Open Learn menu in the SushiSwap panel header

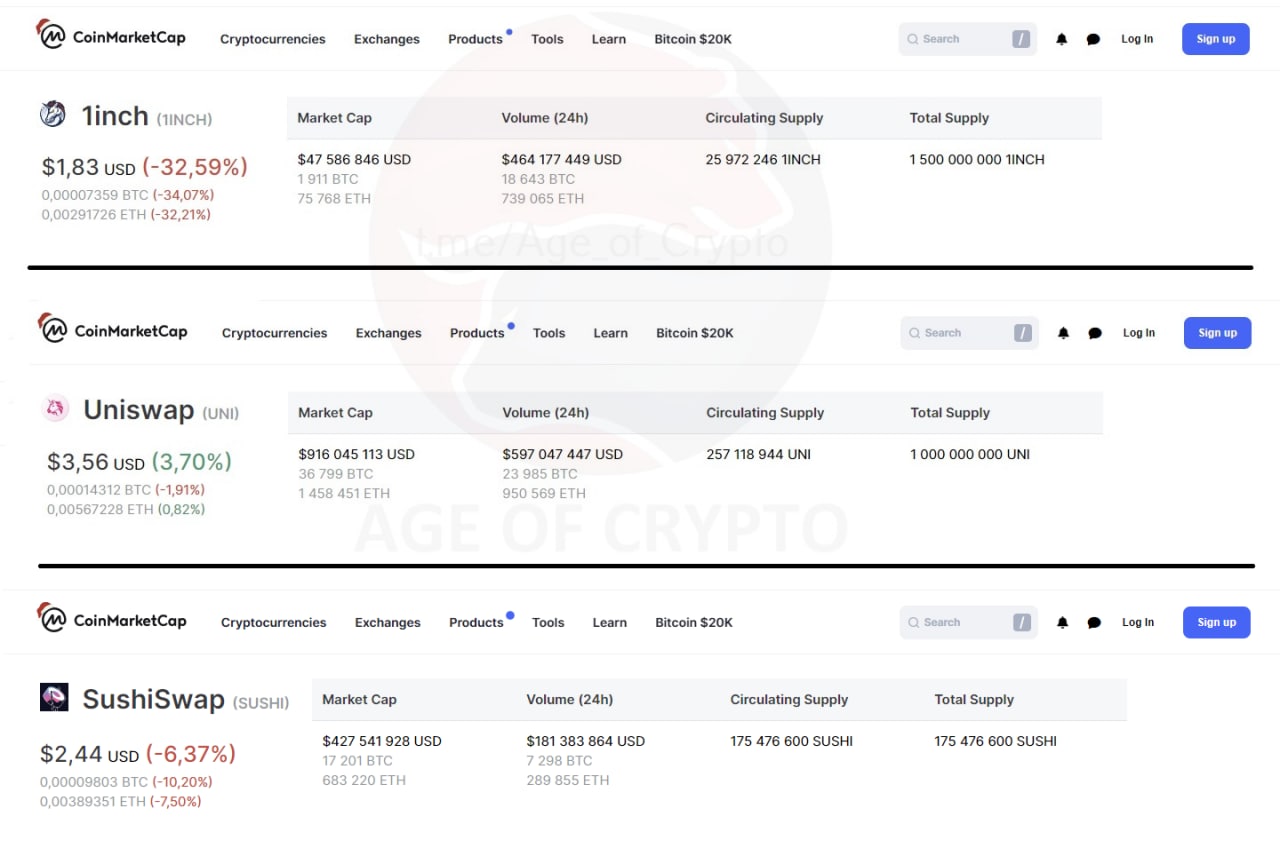pos(610,622)
